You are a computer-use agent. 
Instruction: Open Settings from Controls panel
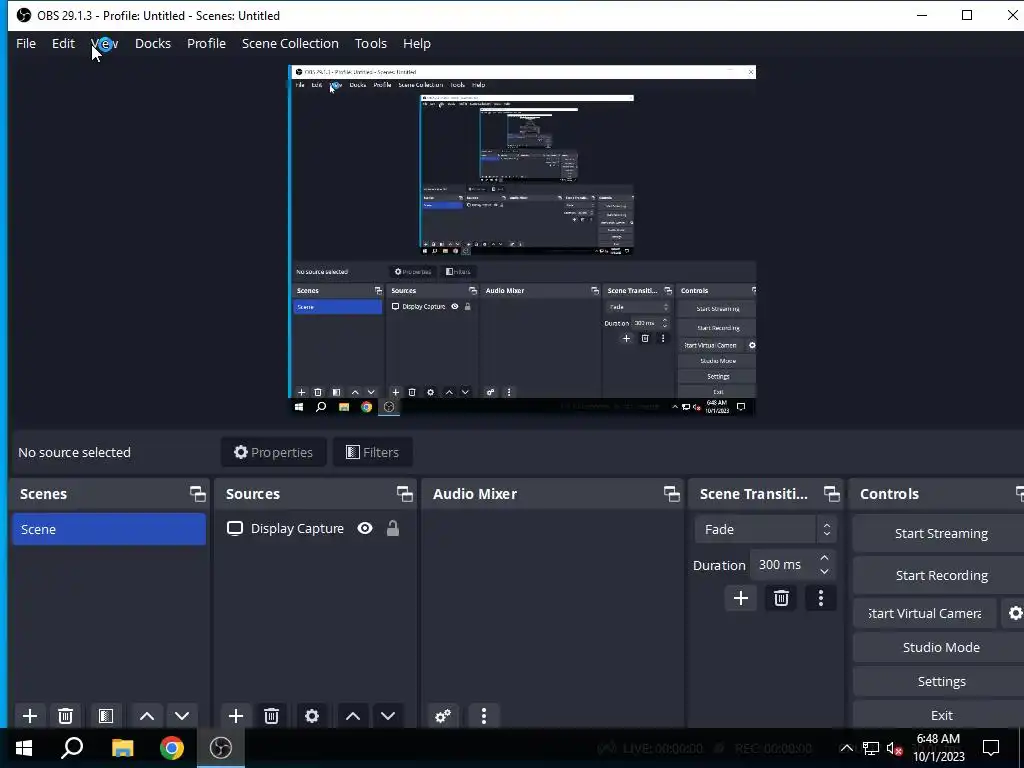[x=940, y=681]
